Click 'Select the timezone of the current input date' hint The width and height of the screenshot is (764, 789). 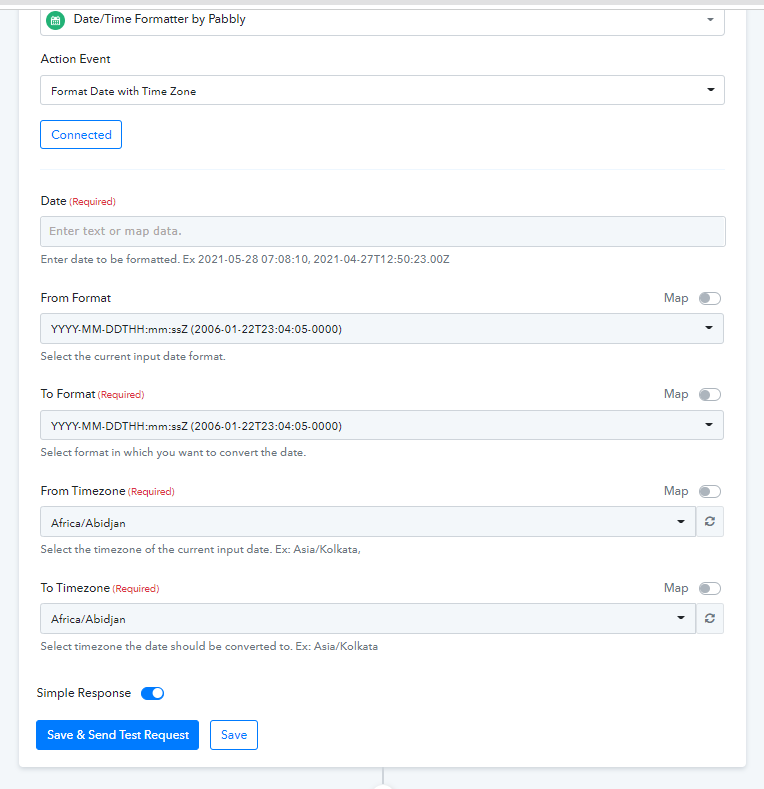pos(201,549)
